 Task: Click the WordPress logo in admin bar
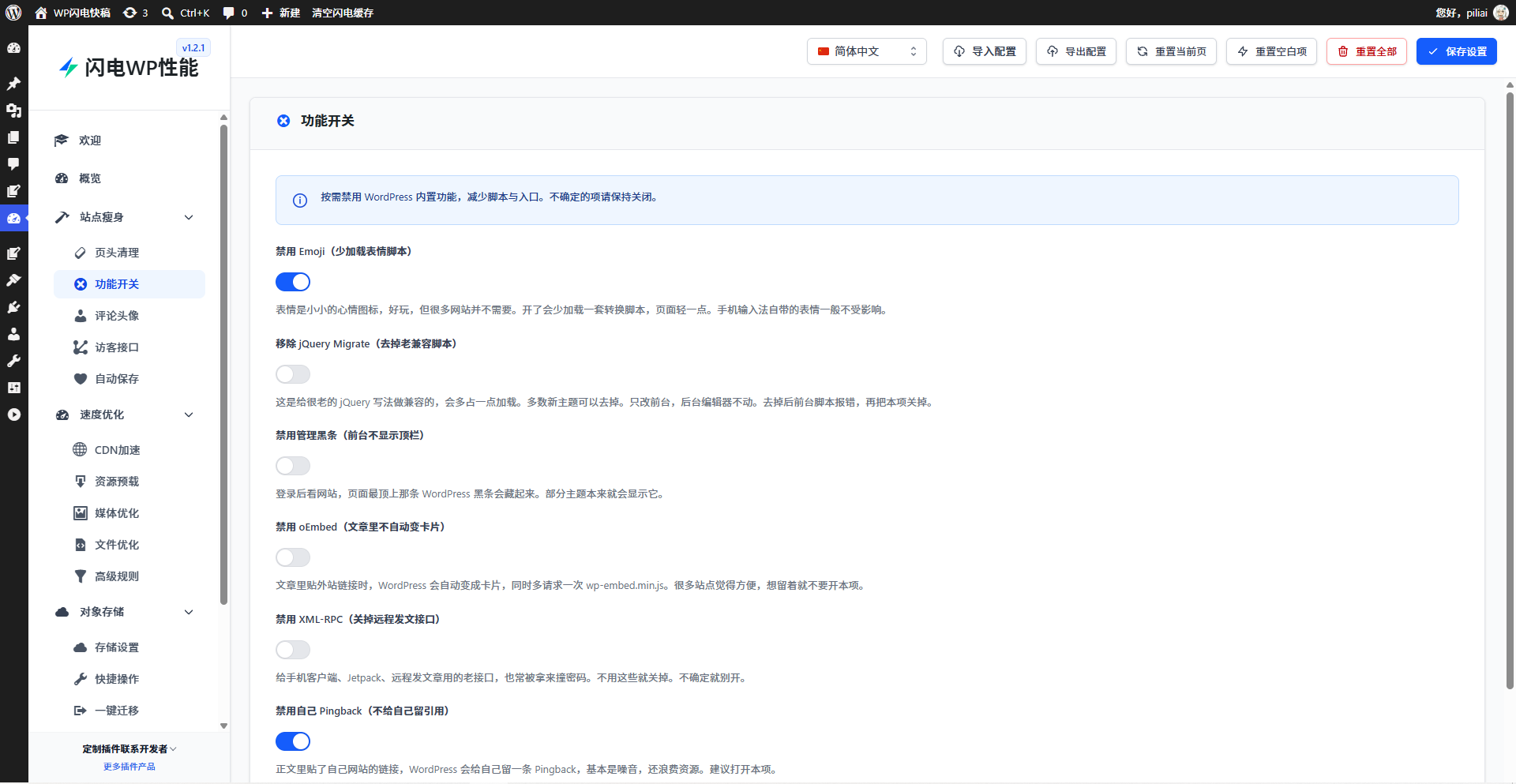point(13,13)
